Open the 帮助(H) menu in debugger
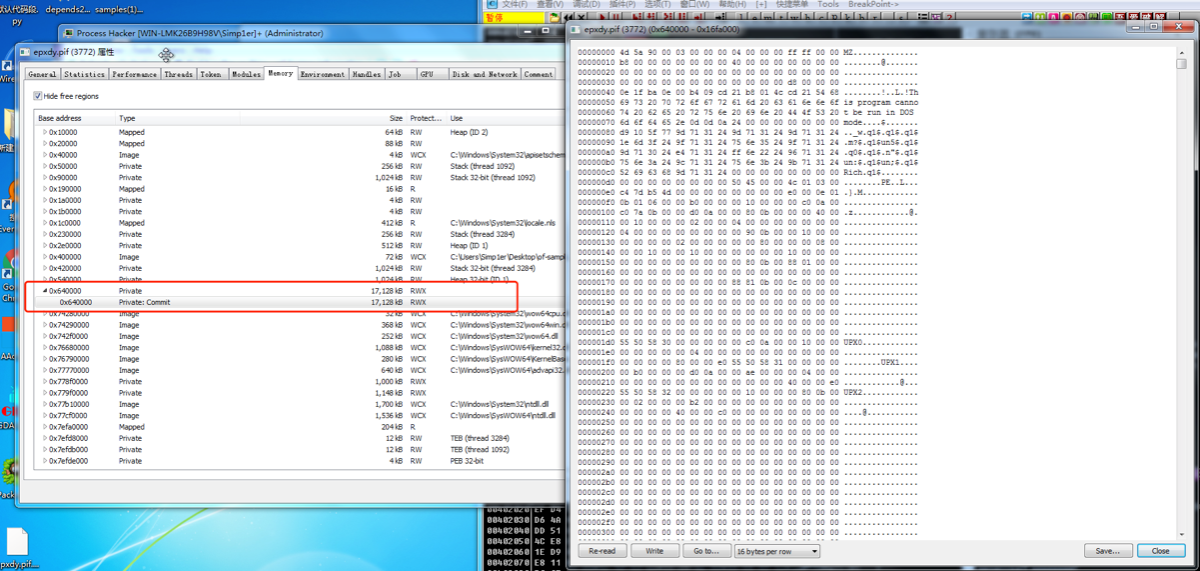 tap(732, 4)
